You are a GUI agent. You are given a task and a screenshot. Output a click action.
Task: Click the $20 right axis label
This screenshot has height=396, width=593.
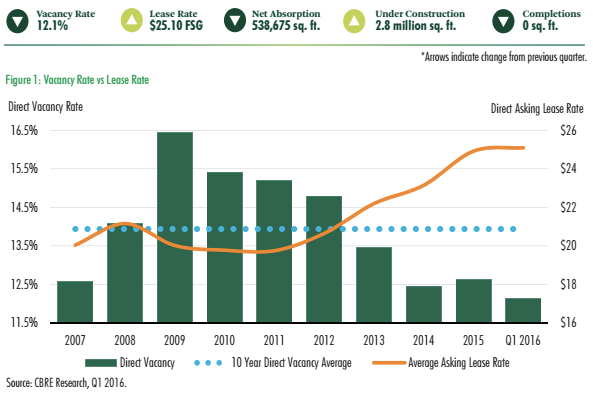568,245
